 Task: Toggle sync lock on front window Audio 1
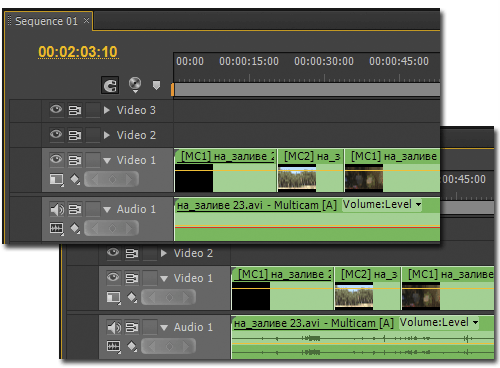pos(75,209)
